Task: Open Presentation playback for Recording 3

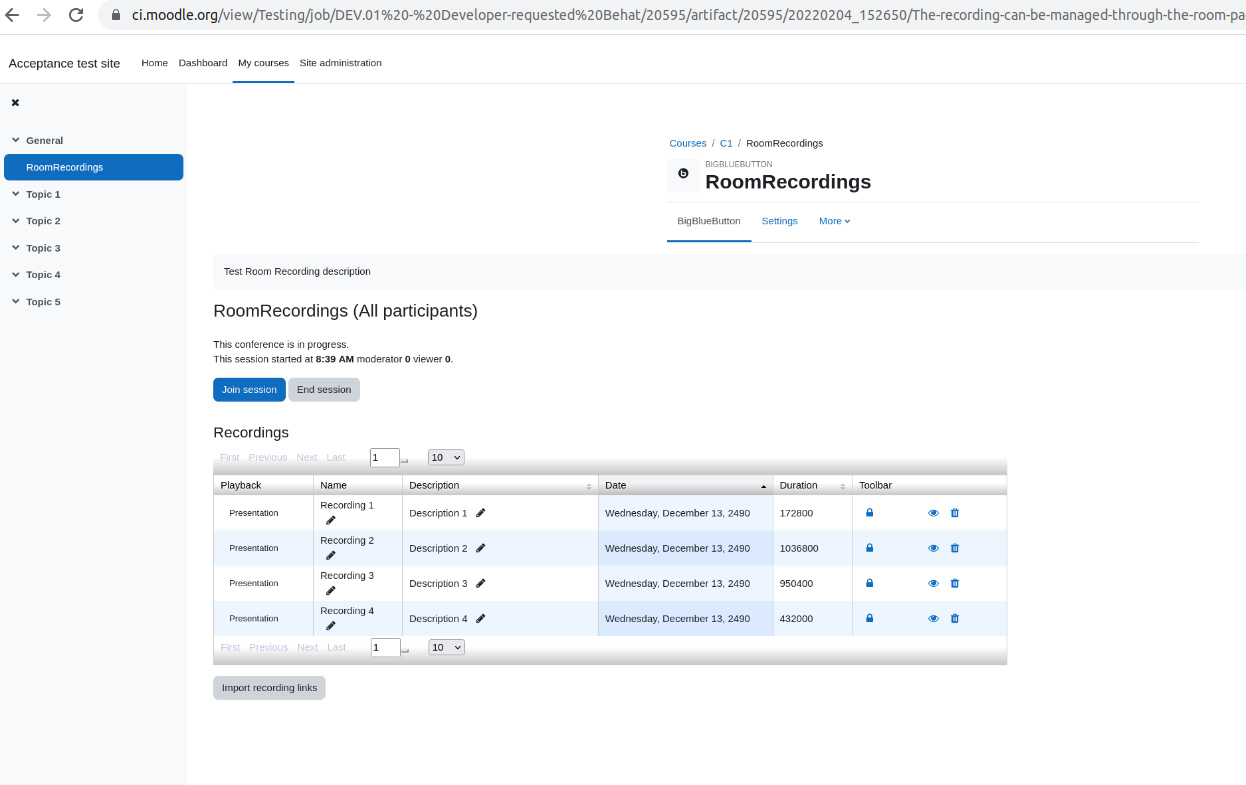Action: pos(254,583)
